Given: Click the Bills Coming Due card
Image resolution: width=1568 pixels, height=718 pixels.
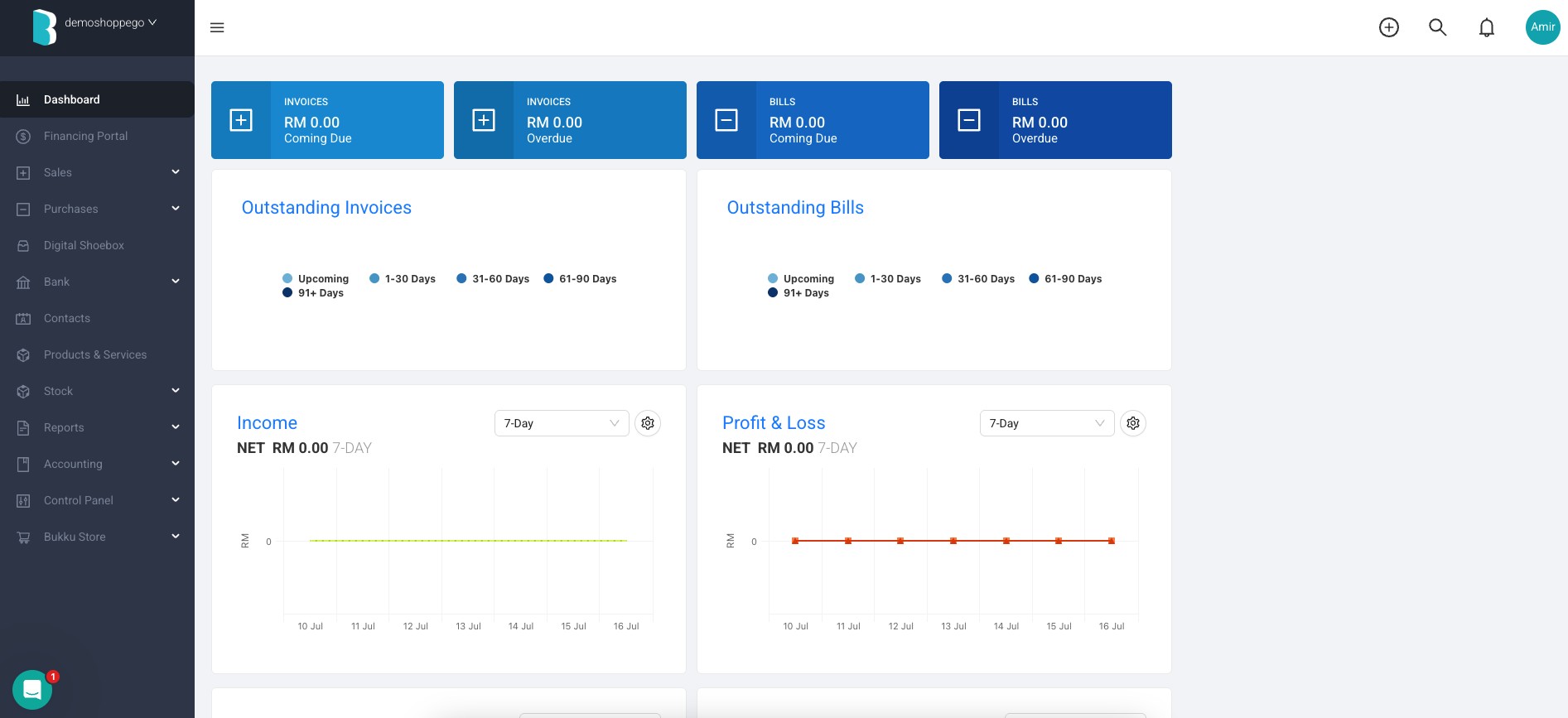Looking at the screenshot, I should [813, 120].
